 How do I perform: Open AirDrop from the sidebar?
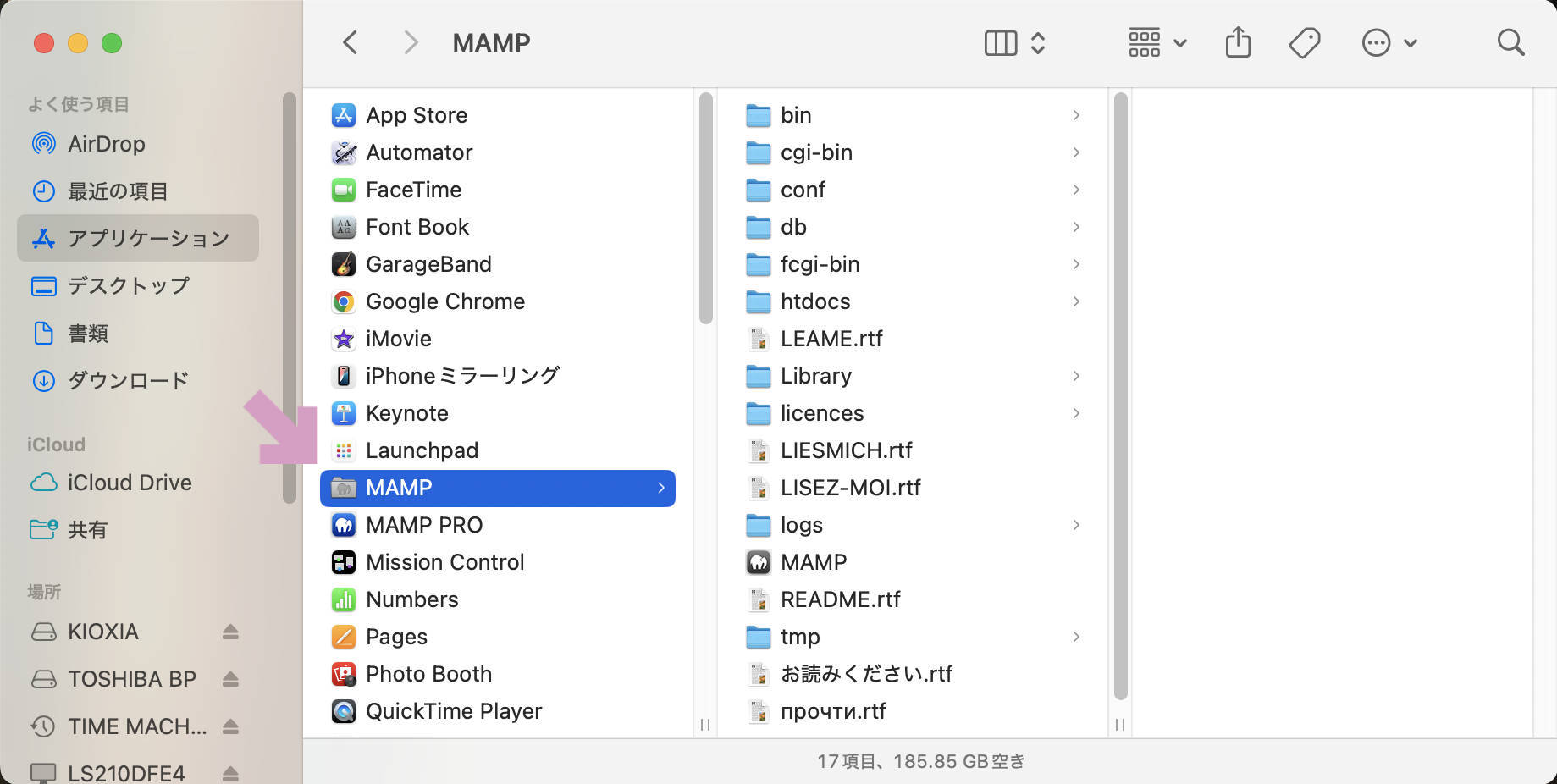coord(105,144)
